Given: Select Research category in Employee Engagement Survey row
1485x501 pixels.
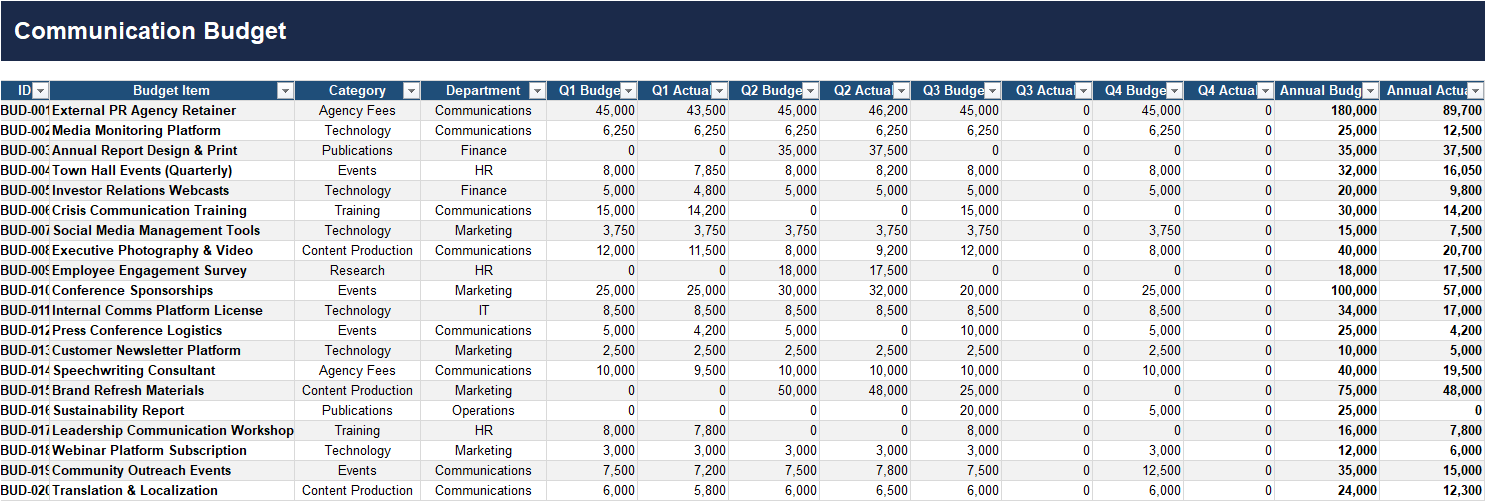Looking at the screenshot, I should (357, 271).
